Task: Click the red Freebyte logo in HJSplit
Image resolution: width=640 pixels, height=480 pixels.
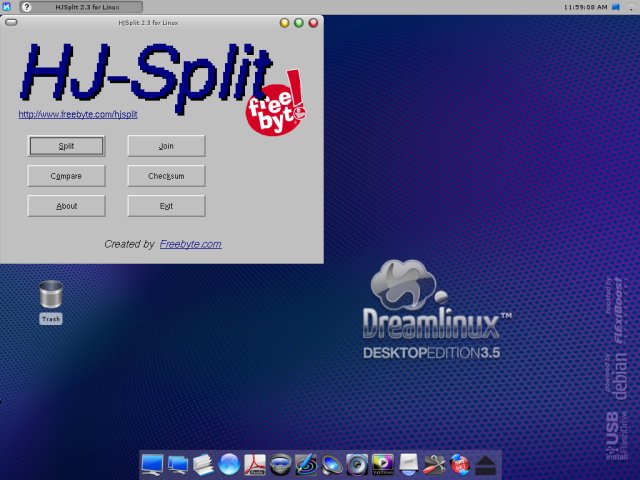Action: [x=276, y=104]
